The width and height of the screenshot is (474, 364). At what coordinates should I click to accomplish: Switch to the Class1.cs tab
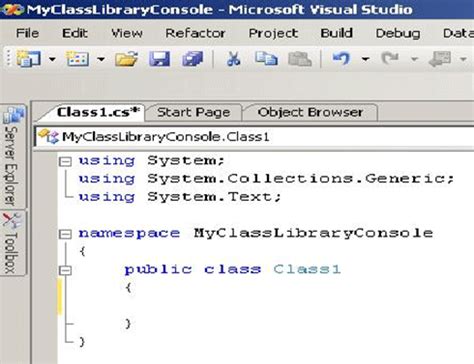coord(98,112)
